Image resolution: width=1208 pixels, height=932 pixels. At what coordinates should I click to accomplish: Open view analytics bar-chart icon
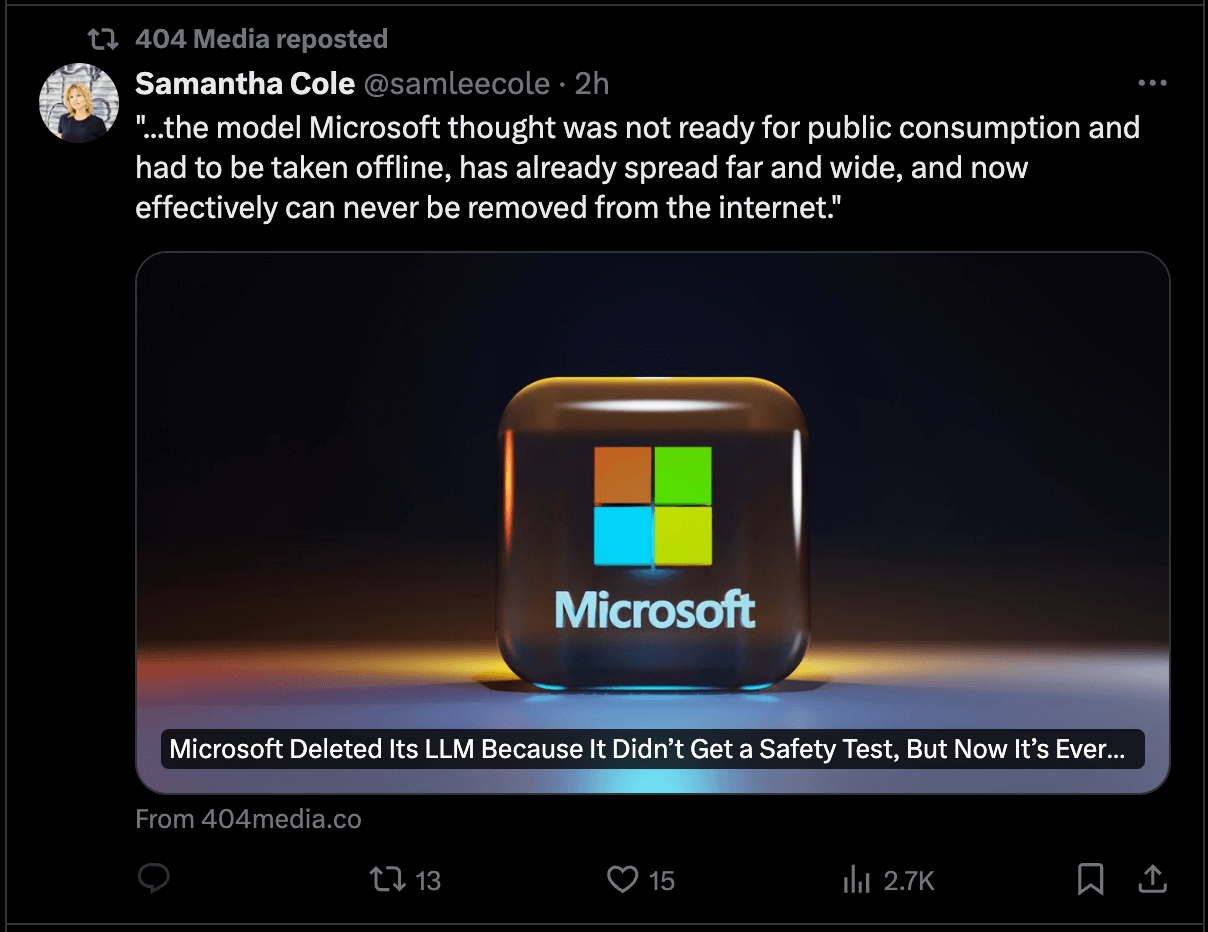click(x=857, y=879)
